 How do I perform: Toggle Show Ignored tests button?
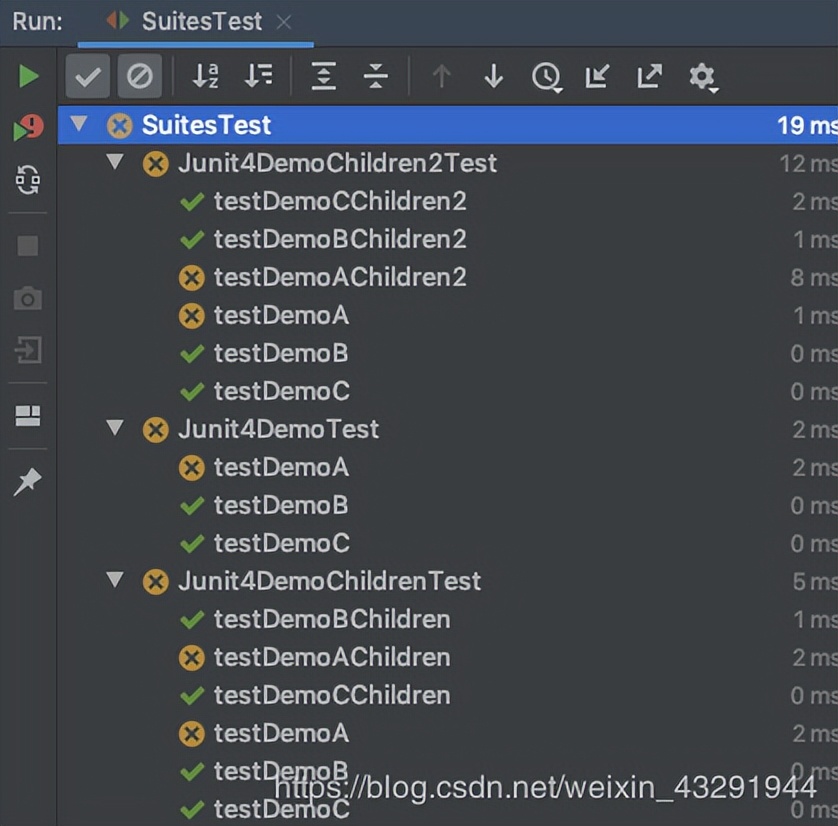[x=140, y=76]
